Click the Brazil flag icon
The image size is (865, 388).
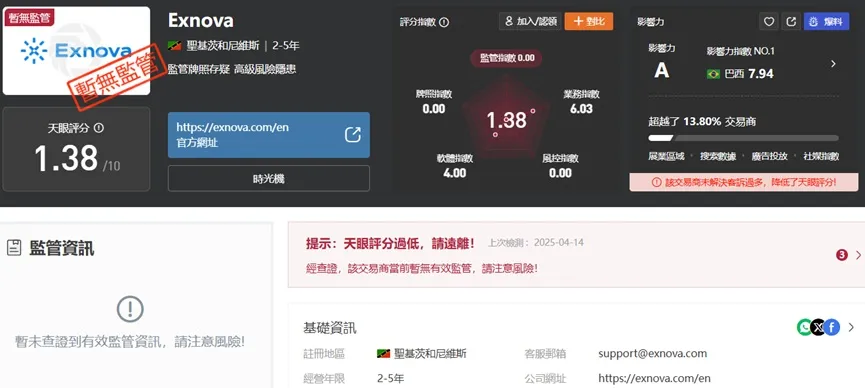[x=713, y=74]
